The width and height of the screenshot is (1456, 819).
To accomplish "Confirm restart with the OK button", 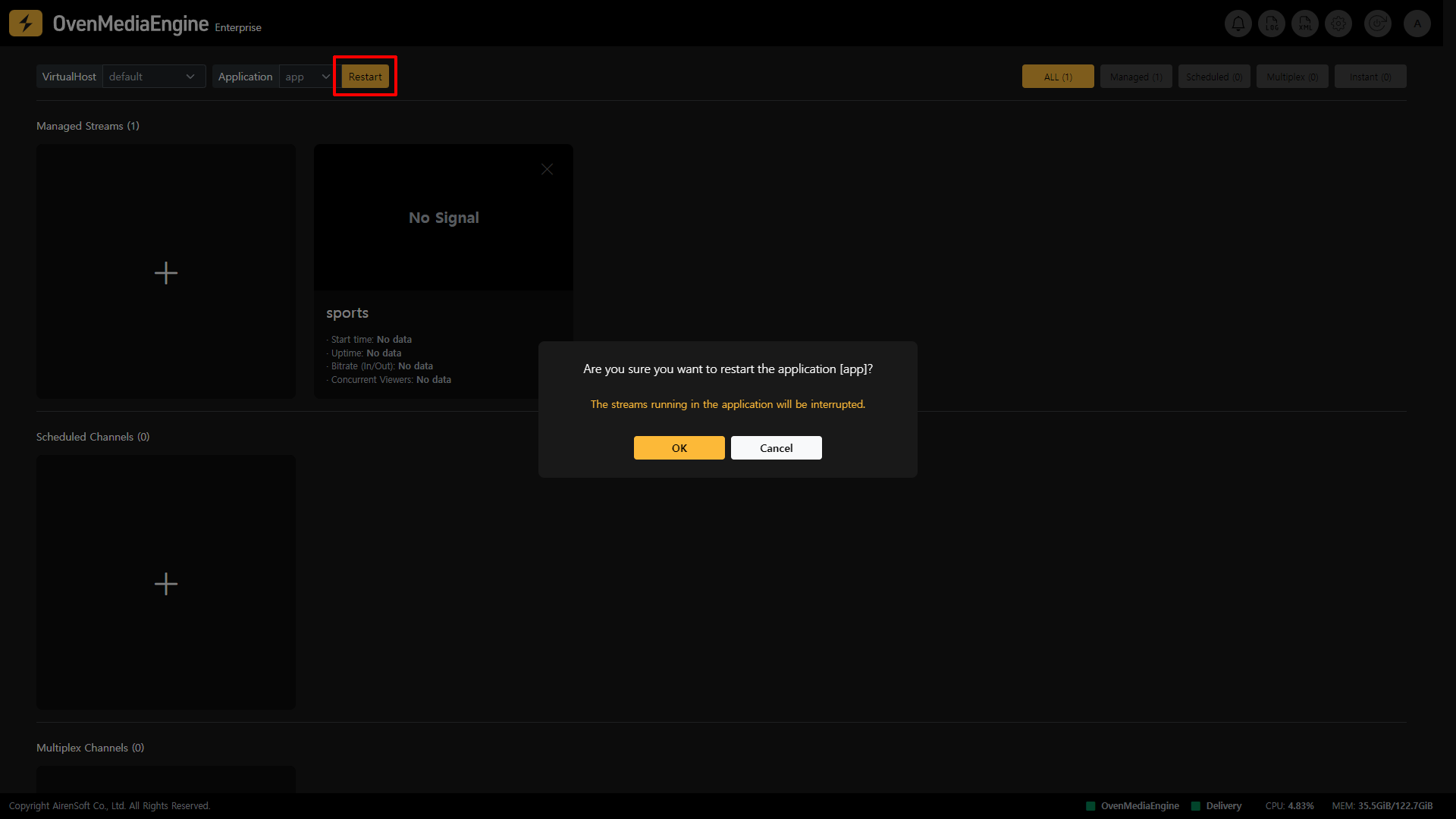I will 679,448.
